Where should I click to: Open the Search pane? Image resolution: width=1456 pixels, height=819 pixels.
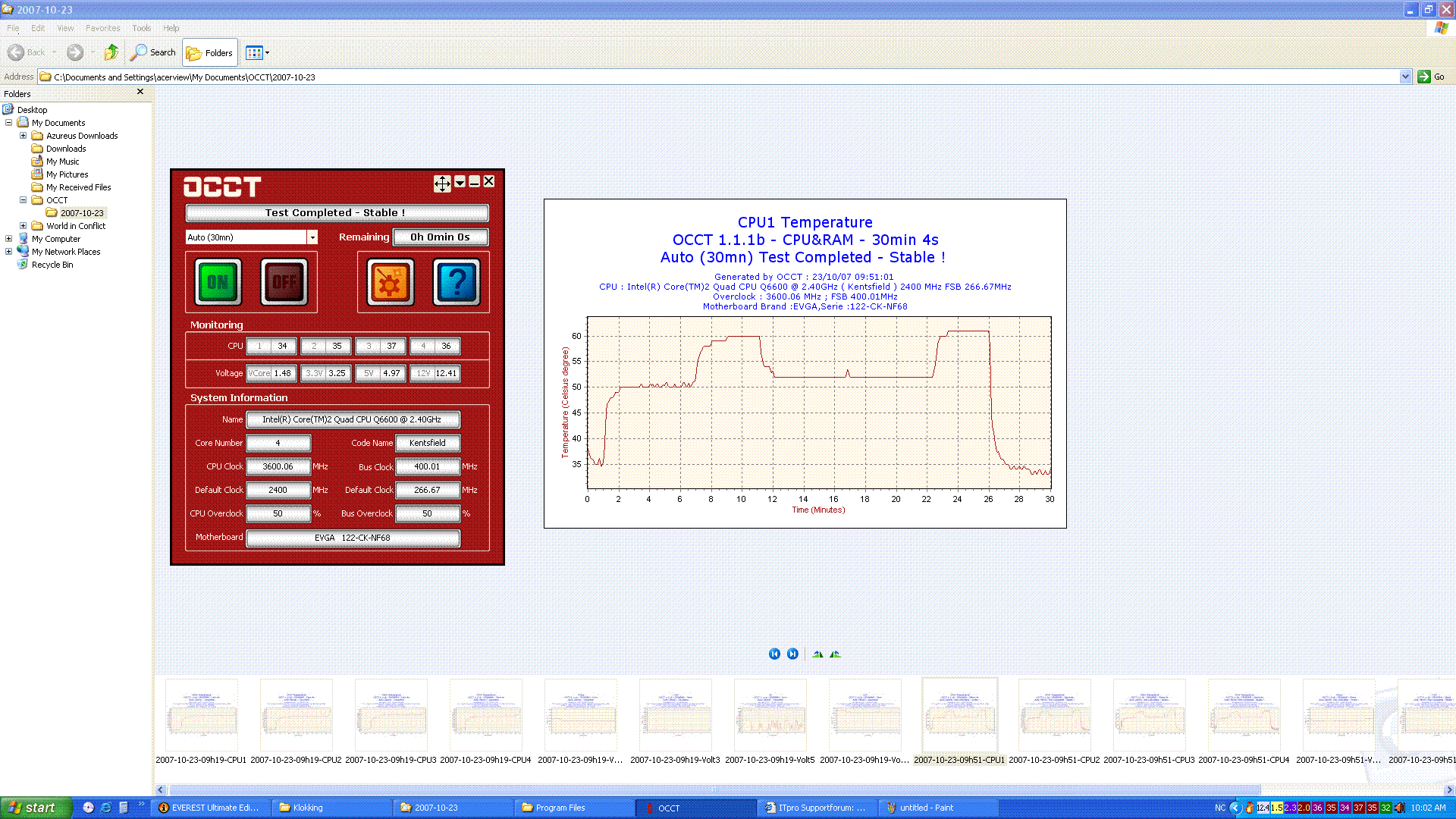(x=152, y=52)
